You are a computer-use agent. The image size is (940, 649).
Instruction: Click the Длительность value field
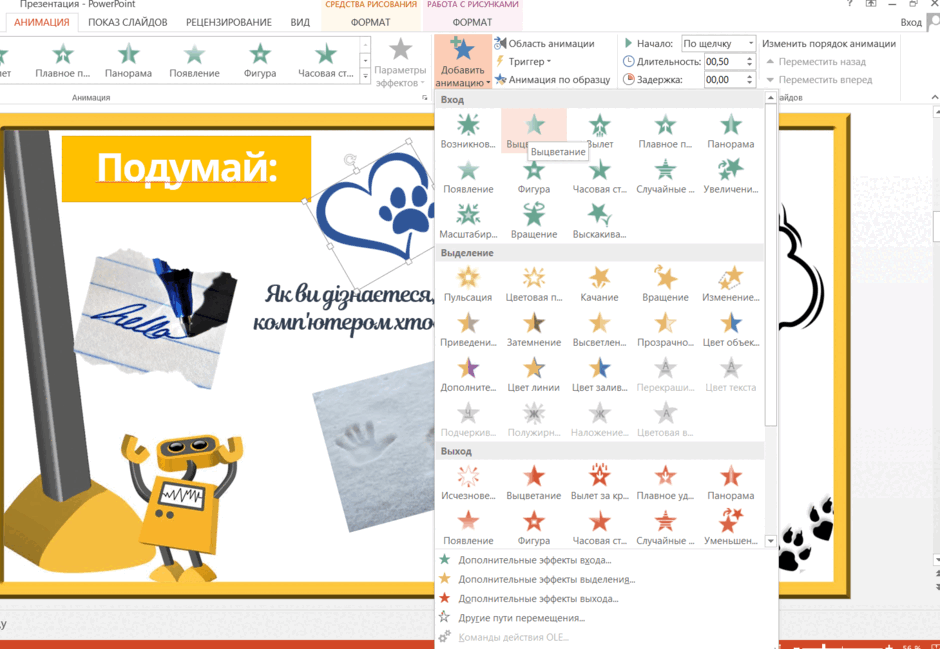pos(724,61)
